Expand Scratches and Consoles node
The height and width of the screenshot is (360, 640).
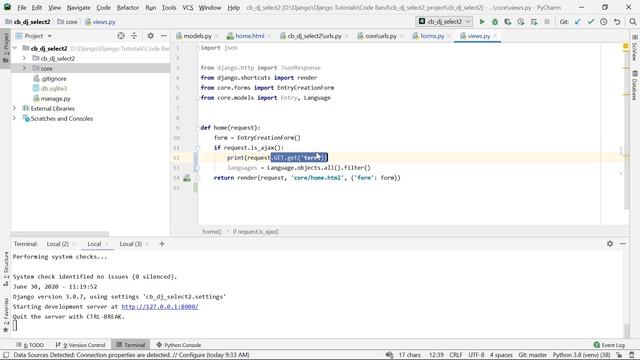click(14, 118)
